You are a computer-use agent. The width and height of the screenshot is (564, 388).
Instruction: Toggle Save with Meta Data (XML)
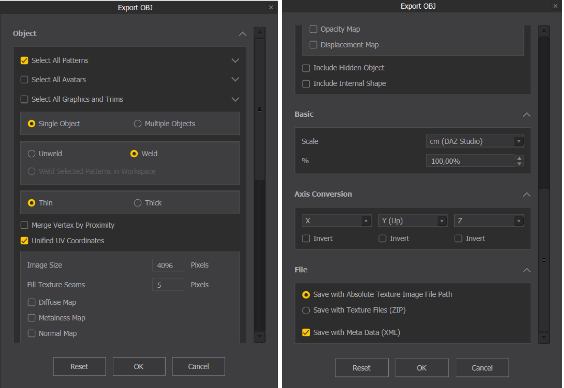click(306, 333)
